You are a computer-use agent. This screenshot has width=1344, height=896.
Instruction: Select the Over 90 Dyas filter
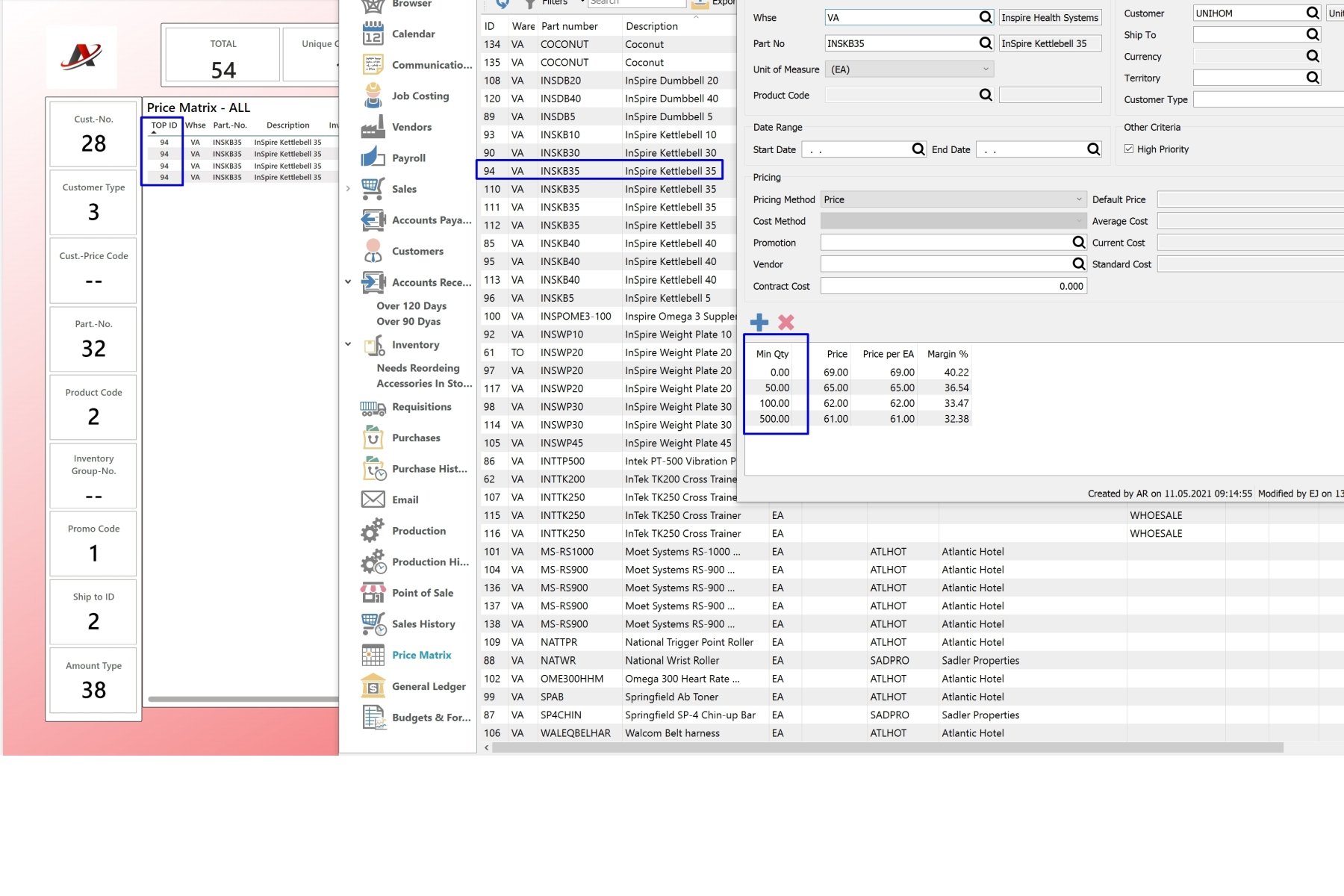(408, 322)
